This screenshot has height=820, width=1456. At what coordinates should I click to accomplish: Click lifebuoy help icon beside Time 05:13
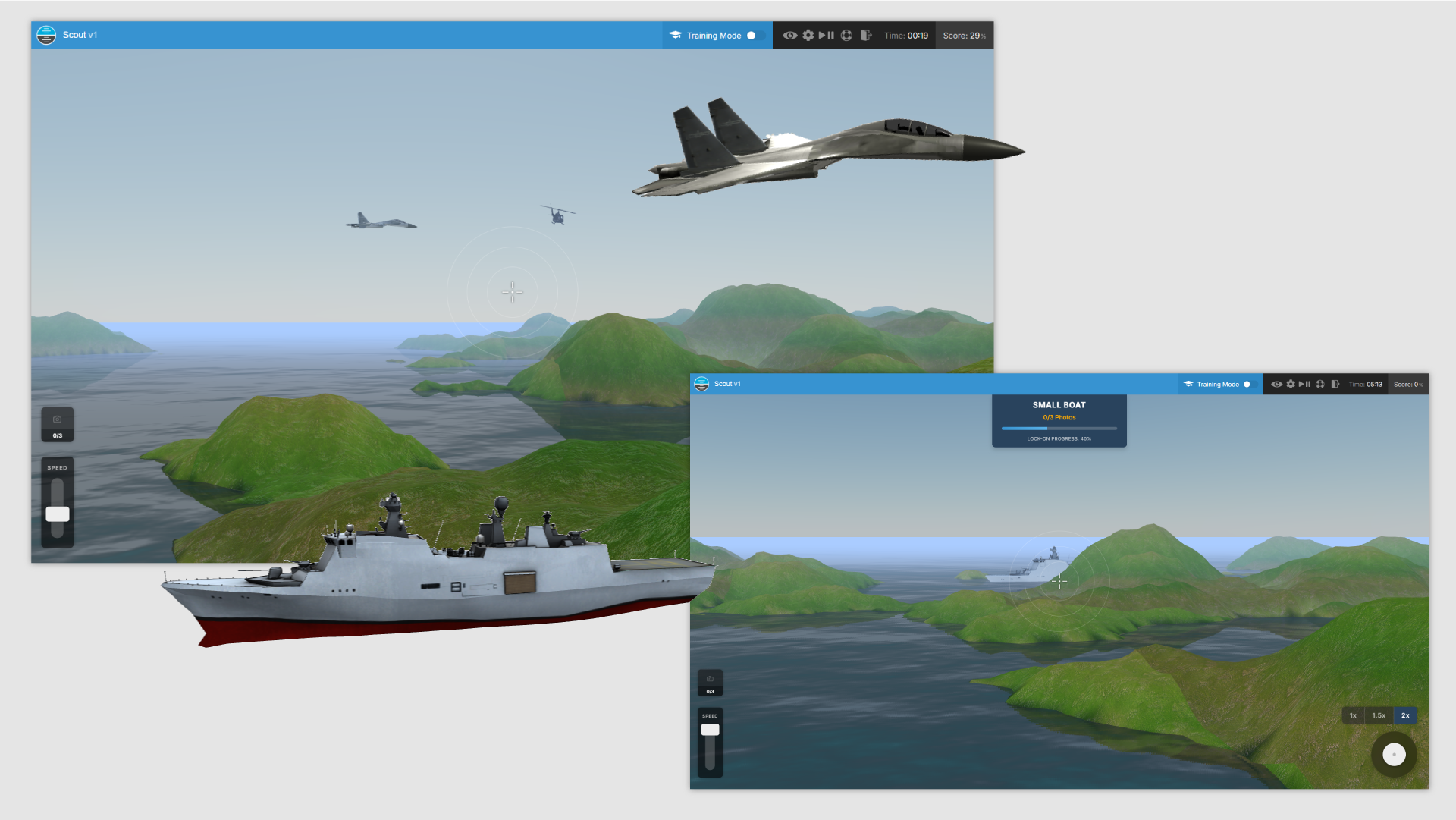(x=1320, y=385)
